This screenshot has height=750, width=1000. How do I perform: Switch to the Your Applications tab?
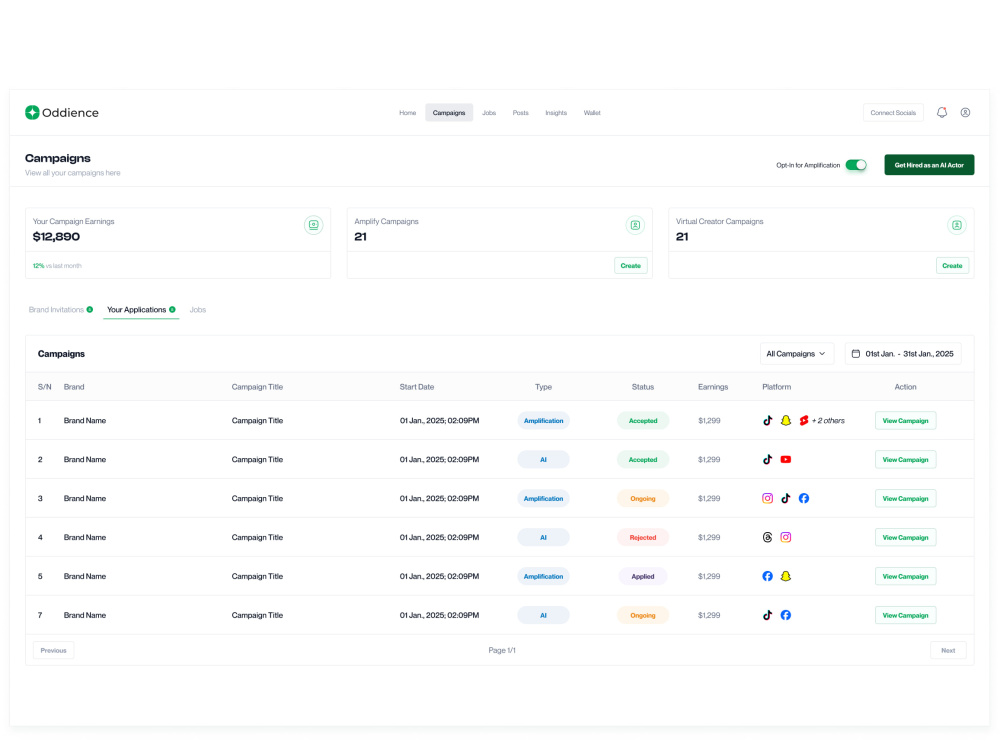[141, 309]
